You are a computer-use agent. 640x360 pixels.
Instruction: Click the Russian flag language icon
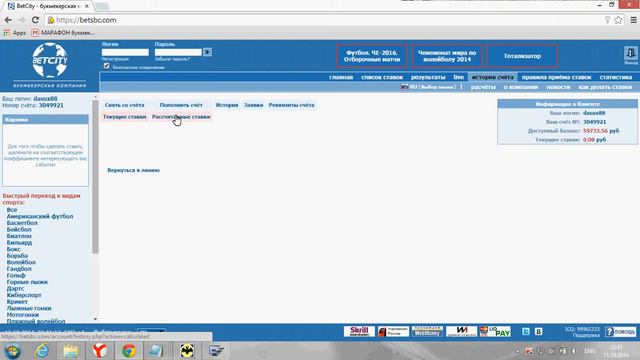point(404,87)
